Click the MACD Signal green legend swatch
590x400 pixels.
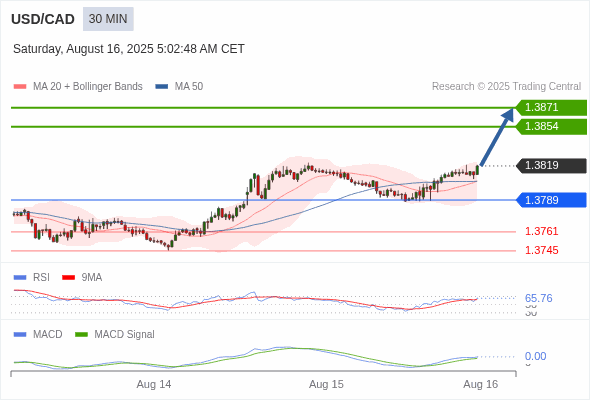click(x=81, y=334)
